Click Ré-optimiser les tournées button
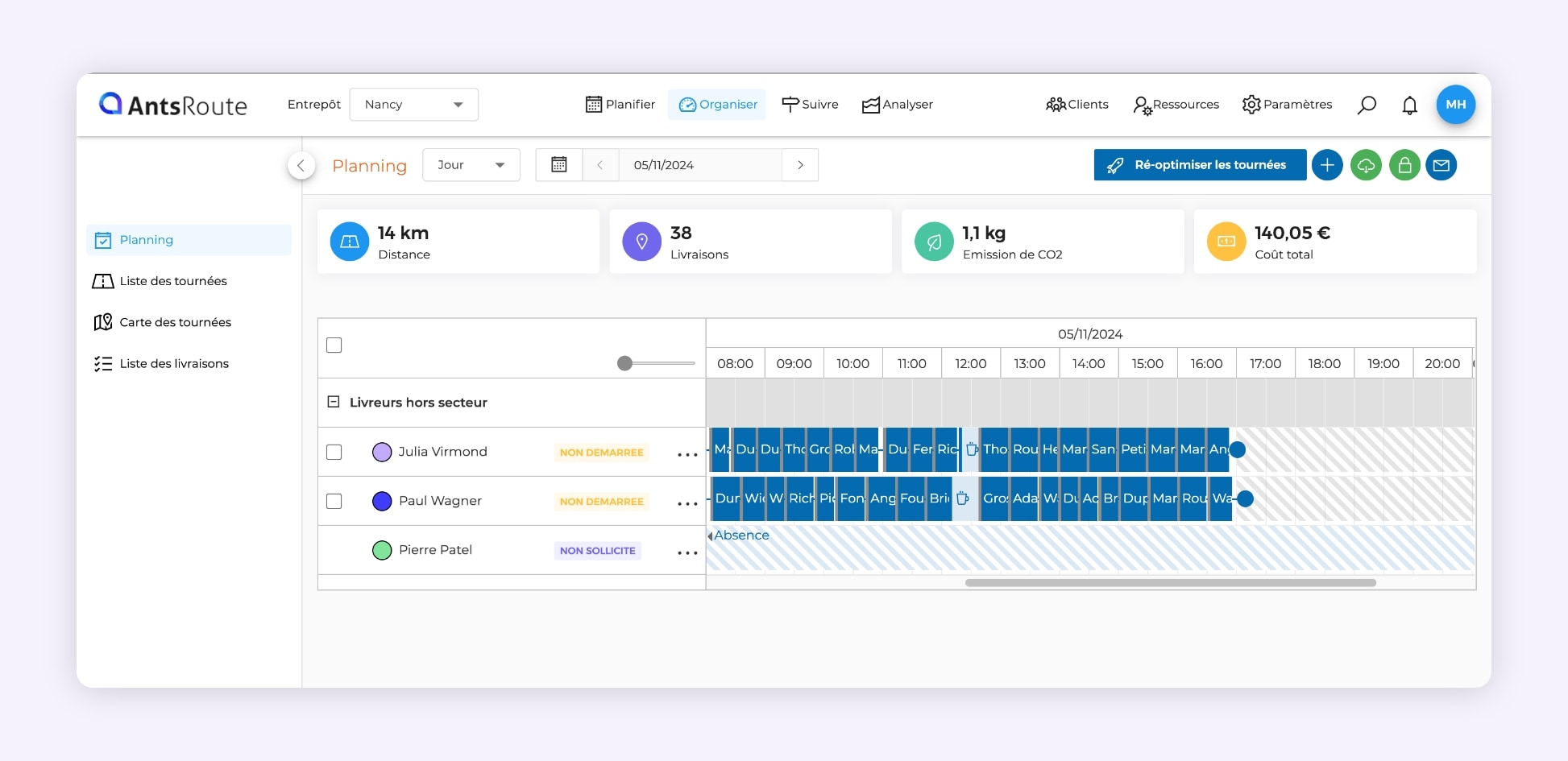Screen dimensions: 1568x761 tap(1199, 165)
